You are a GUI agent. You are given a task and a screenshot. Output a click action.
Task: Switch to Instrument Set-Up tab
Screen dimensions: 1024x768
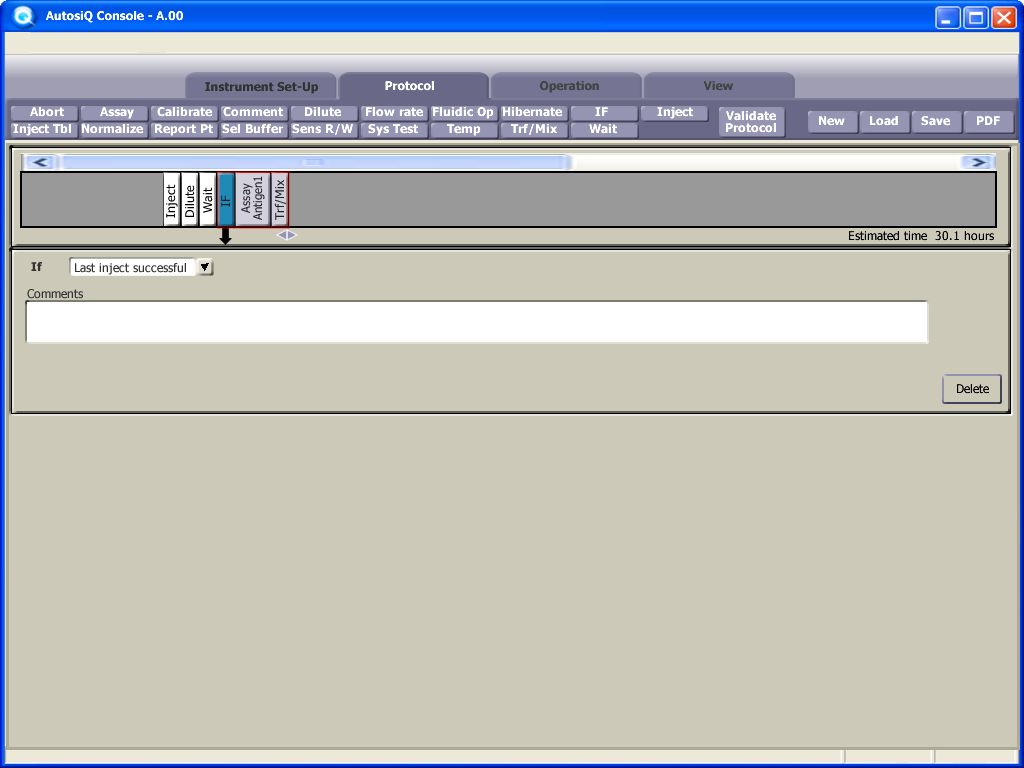(261, 86)
